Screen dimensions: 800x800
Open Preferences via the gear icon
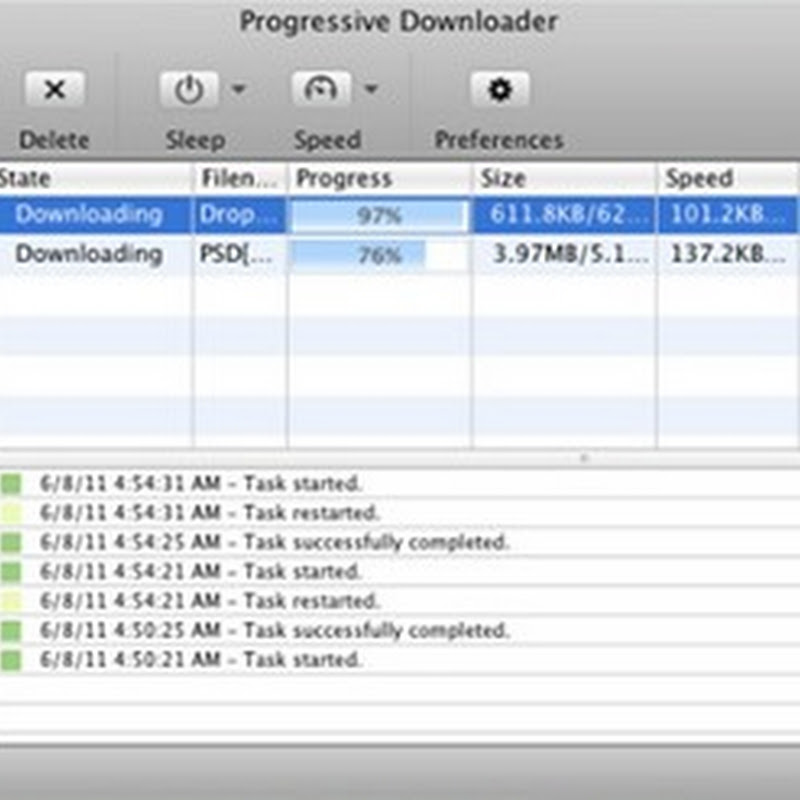point(499,90)
